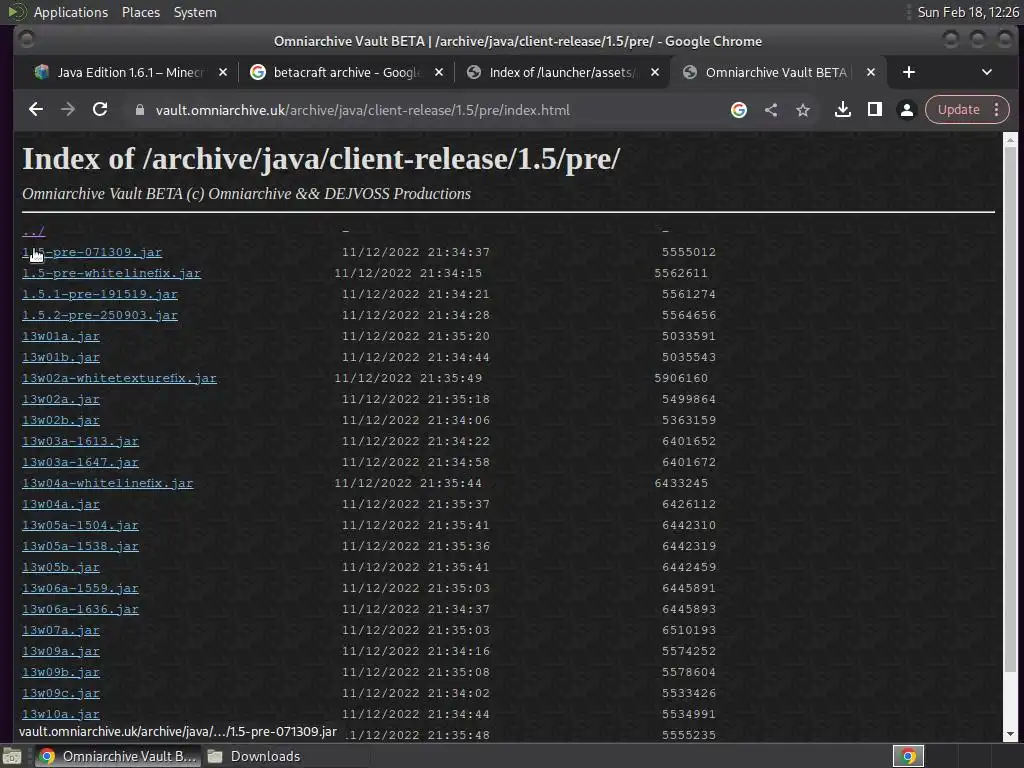The width and height of the screenshot is (1024, 768).
Task: Open the 13w09c.jar link
Action: coord(61,693)
